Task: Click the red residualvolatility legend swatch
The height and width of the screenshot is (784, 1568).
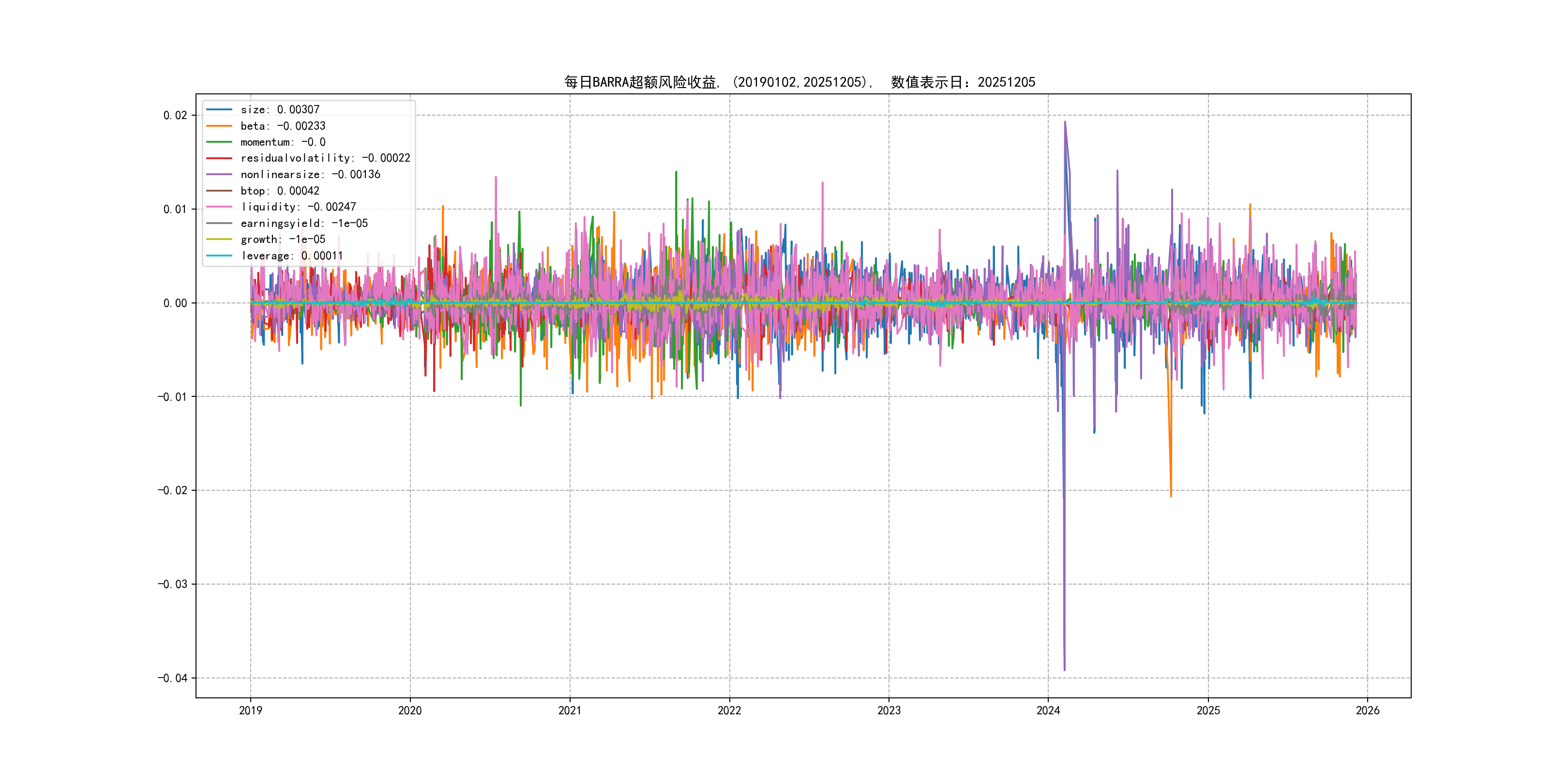Action: [219, 158]
